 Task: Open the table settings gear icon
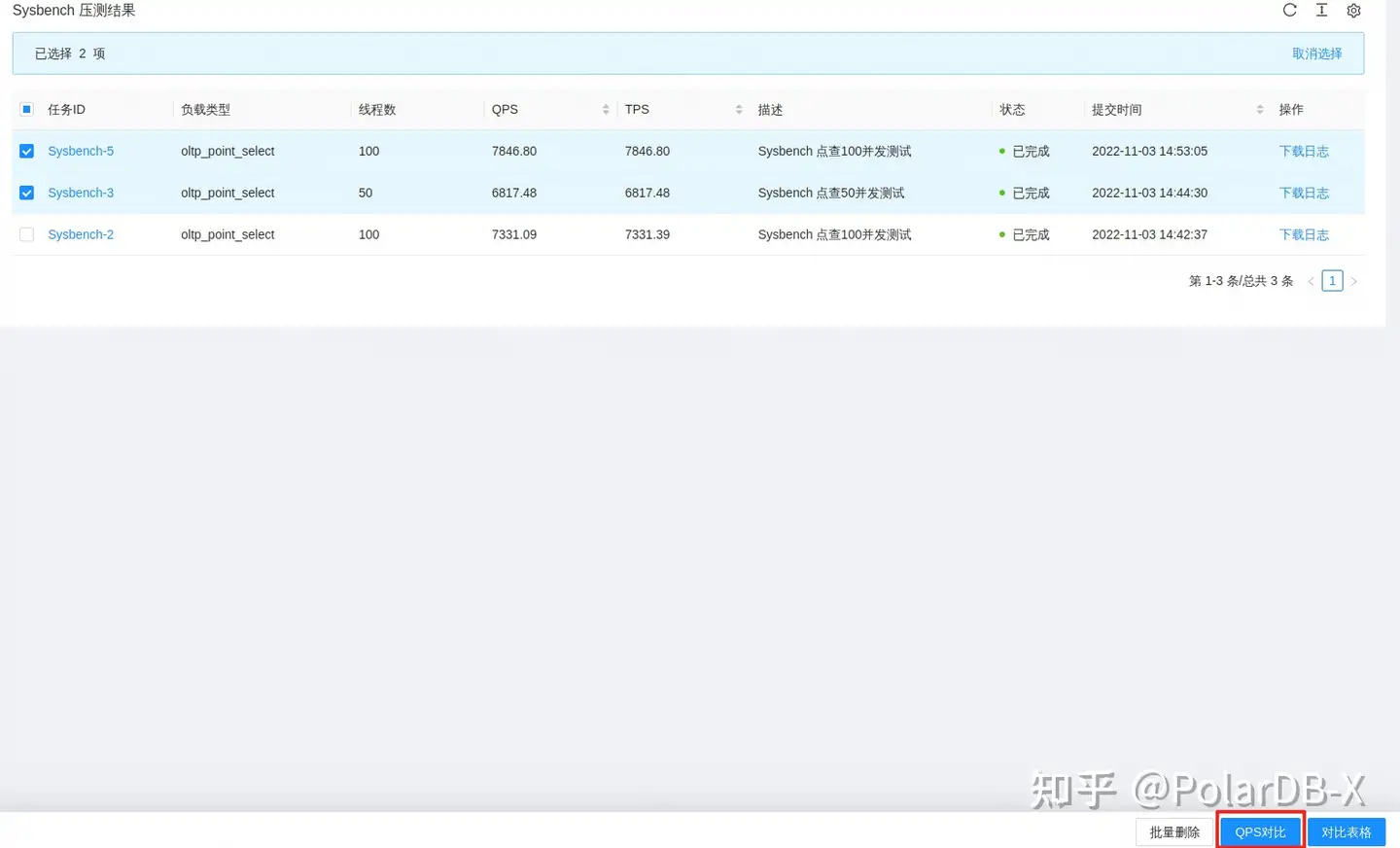pyautogui.click(x=1353, y=10)
